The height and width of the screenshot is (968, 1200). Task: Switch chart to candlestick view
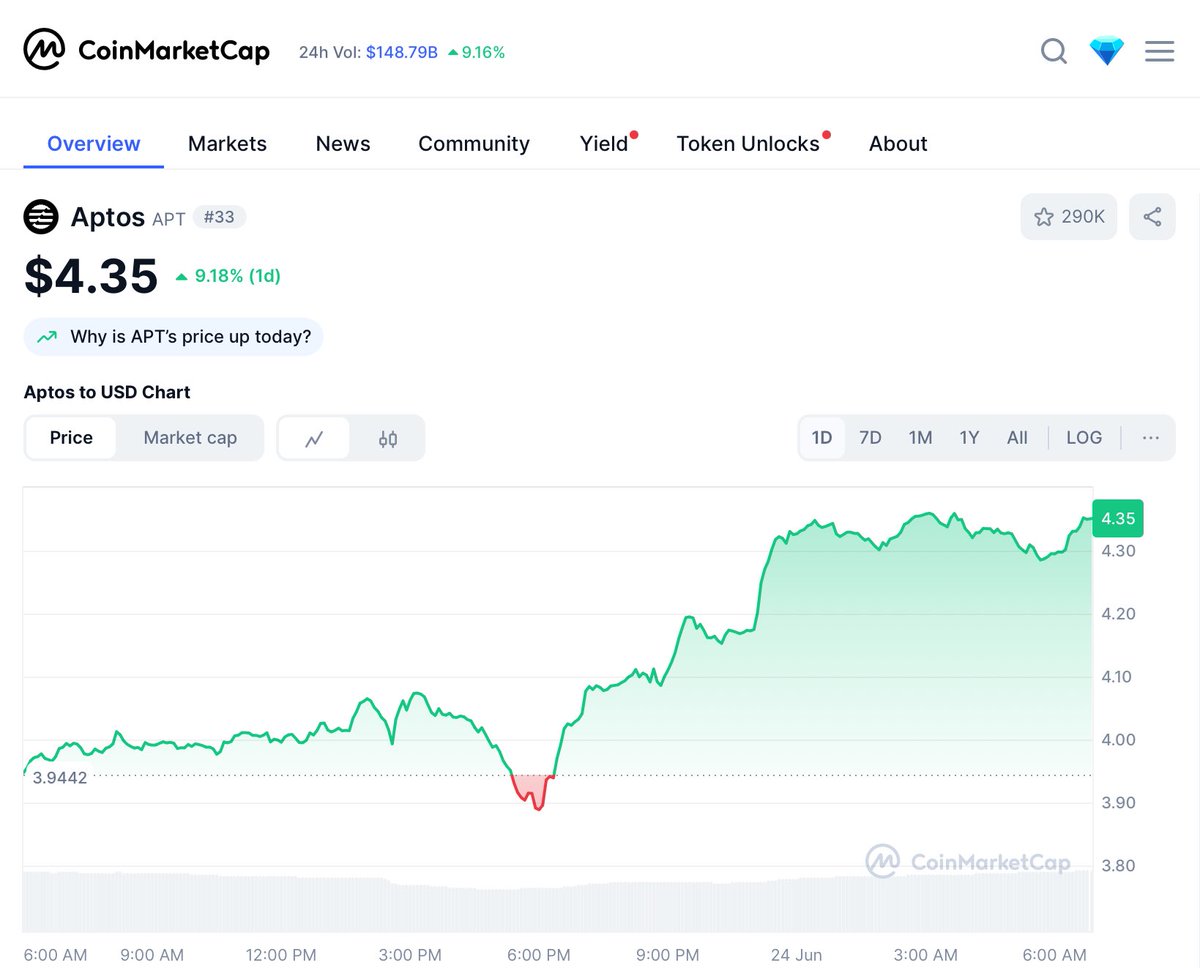[x=388, y=438]
